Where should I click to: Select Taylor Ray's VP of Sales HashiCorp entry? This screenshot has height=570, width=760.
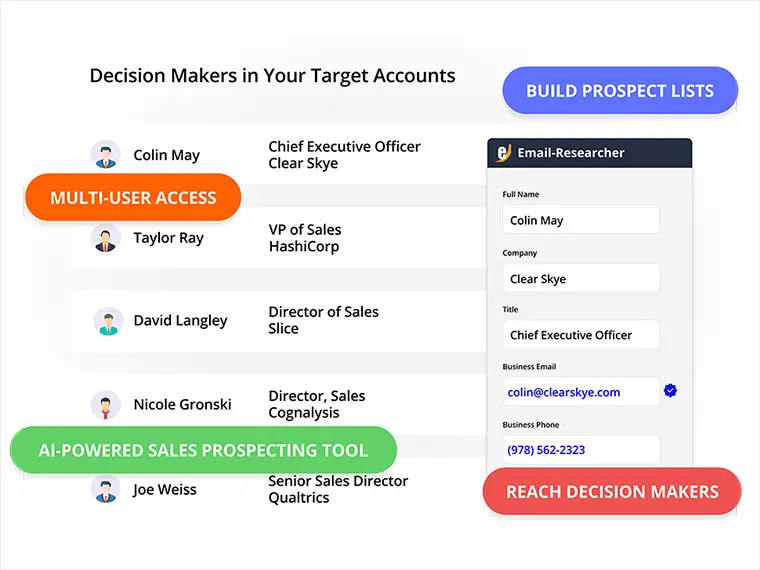(x=305, y=238)
